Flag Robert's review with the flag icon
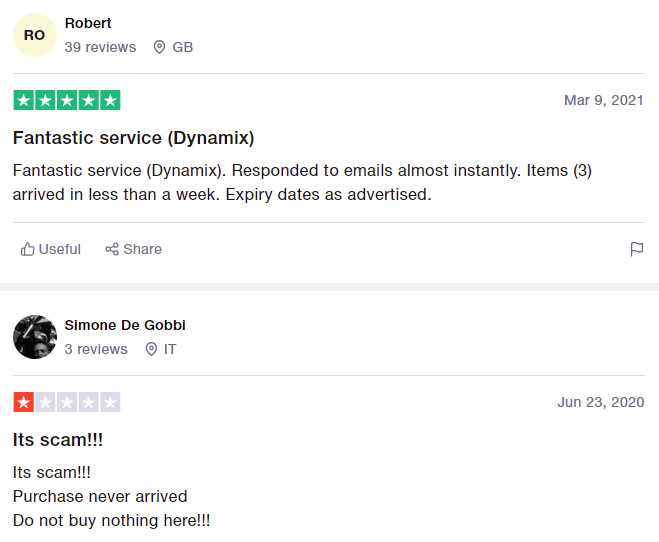659x542 pixels. (637, 249)
